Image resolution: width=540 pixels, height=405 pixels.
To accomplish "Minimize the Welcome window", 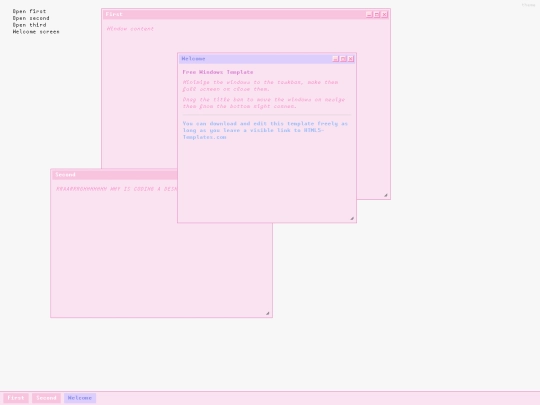I will coord(335,59).
